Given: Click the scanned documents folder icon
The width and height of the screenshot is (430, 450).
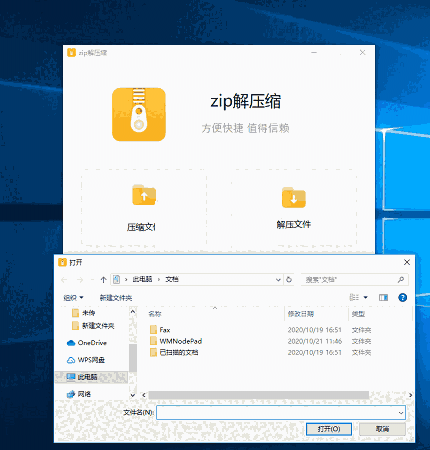Looking at the screenshot, I should point(153,352).
